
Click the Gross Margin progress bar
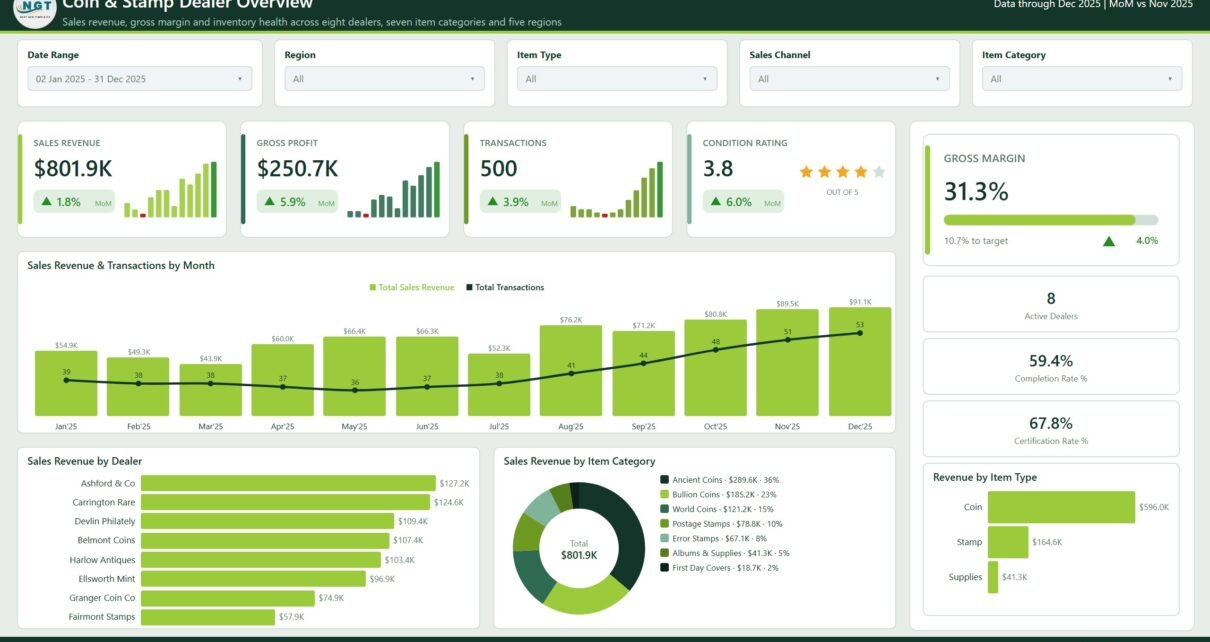(1051, 220)
